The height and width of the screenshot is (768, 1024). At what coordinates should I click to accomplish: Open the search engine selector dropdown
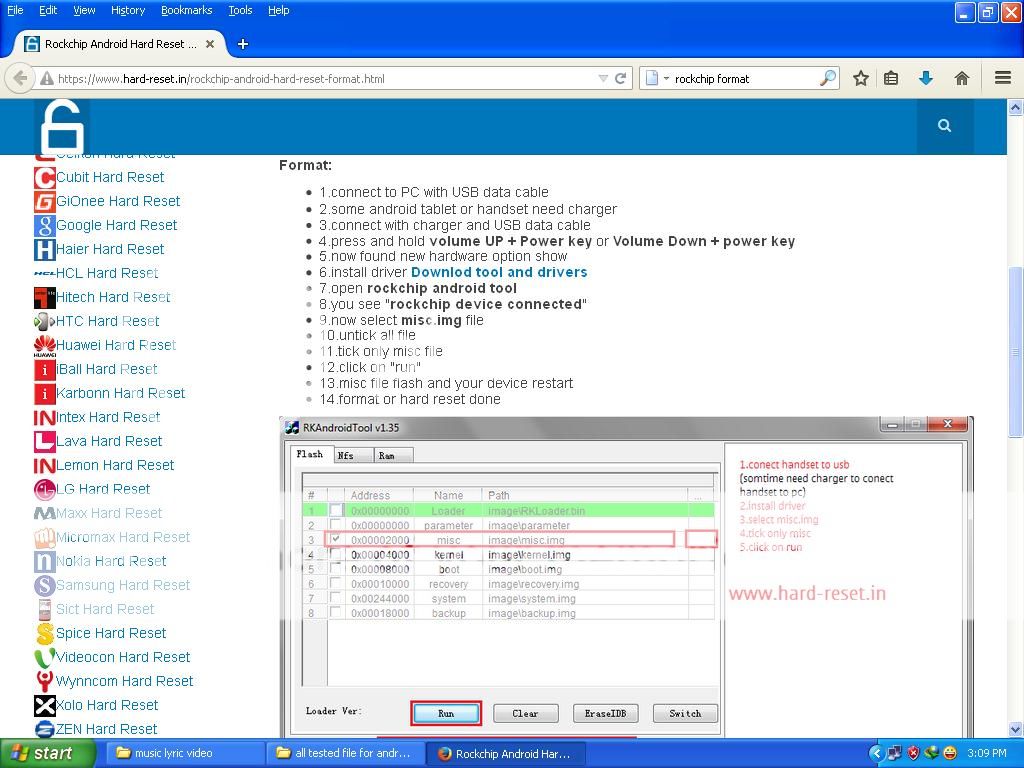657,78
